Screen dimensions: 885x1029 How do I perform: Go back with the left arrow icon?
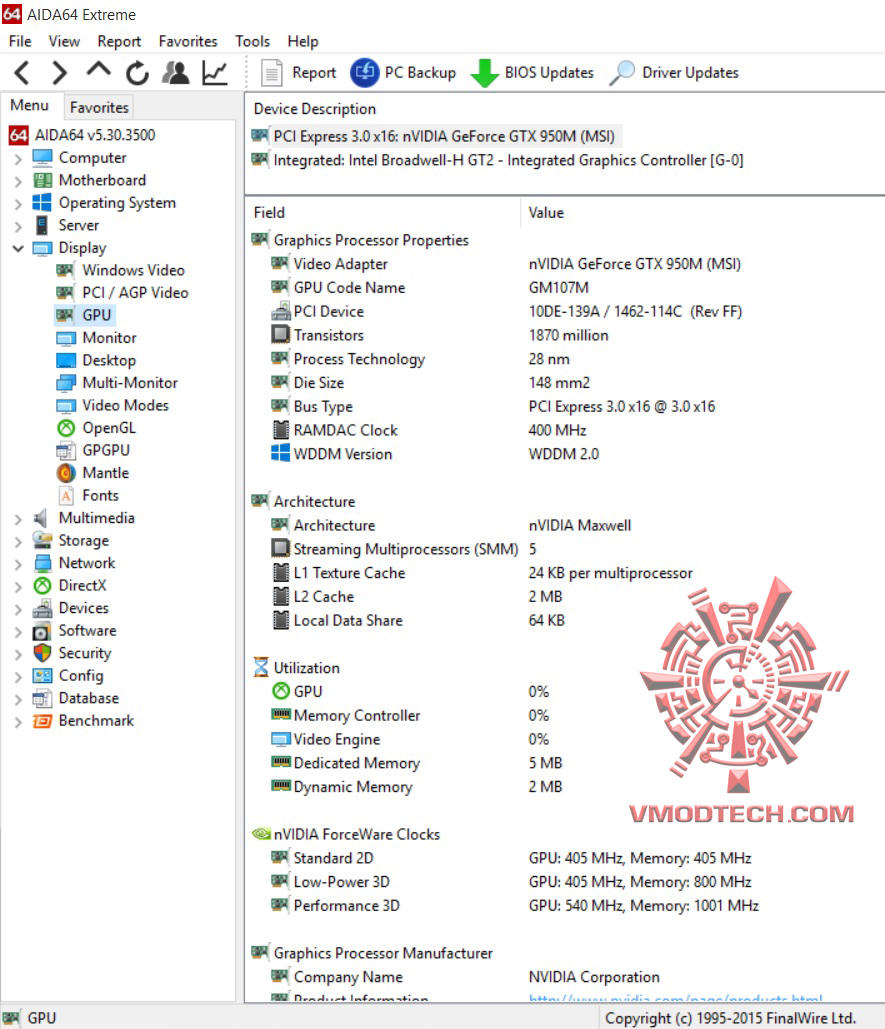click(22, 73)
